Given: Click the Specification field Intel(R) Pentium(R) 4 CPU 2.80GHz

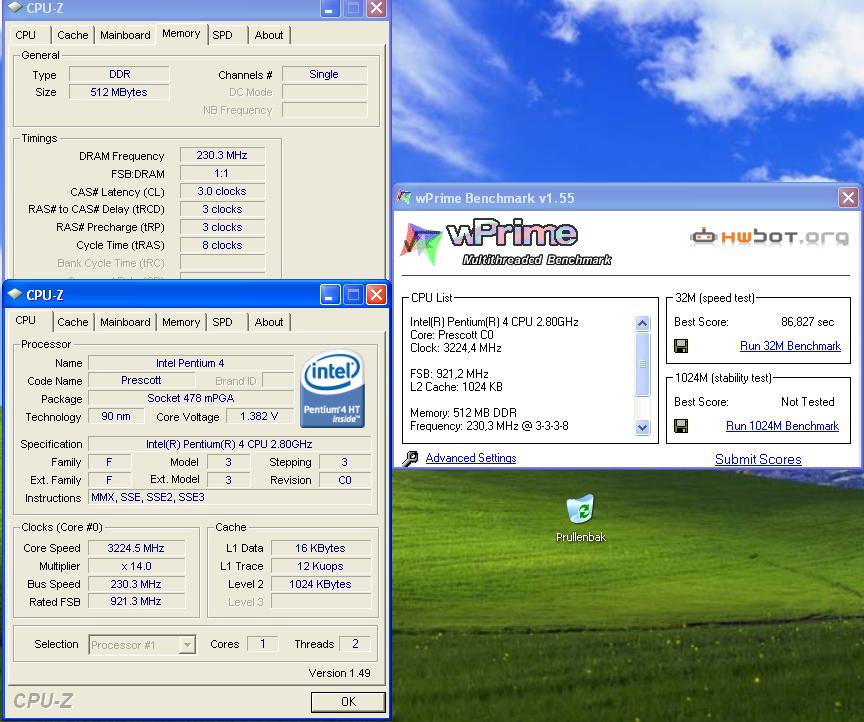Looking at the screenshot, I should coord(229,444).
